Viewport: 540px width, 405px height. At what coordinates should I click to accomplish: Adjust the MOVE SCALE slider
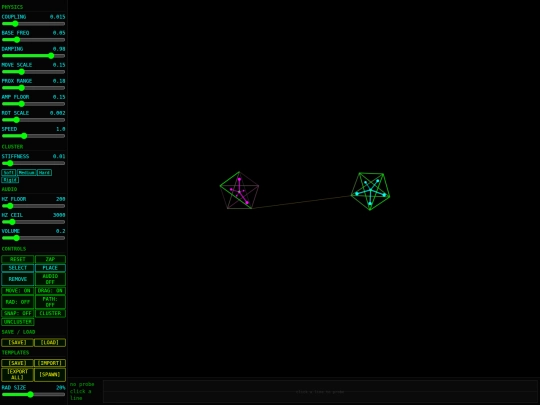pos(33,72)
